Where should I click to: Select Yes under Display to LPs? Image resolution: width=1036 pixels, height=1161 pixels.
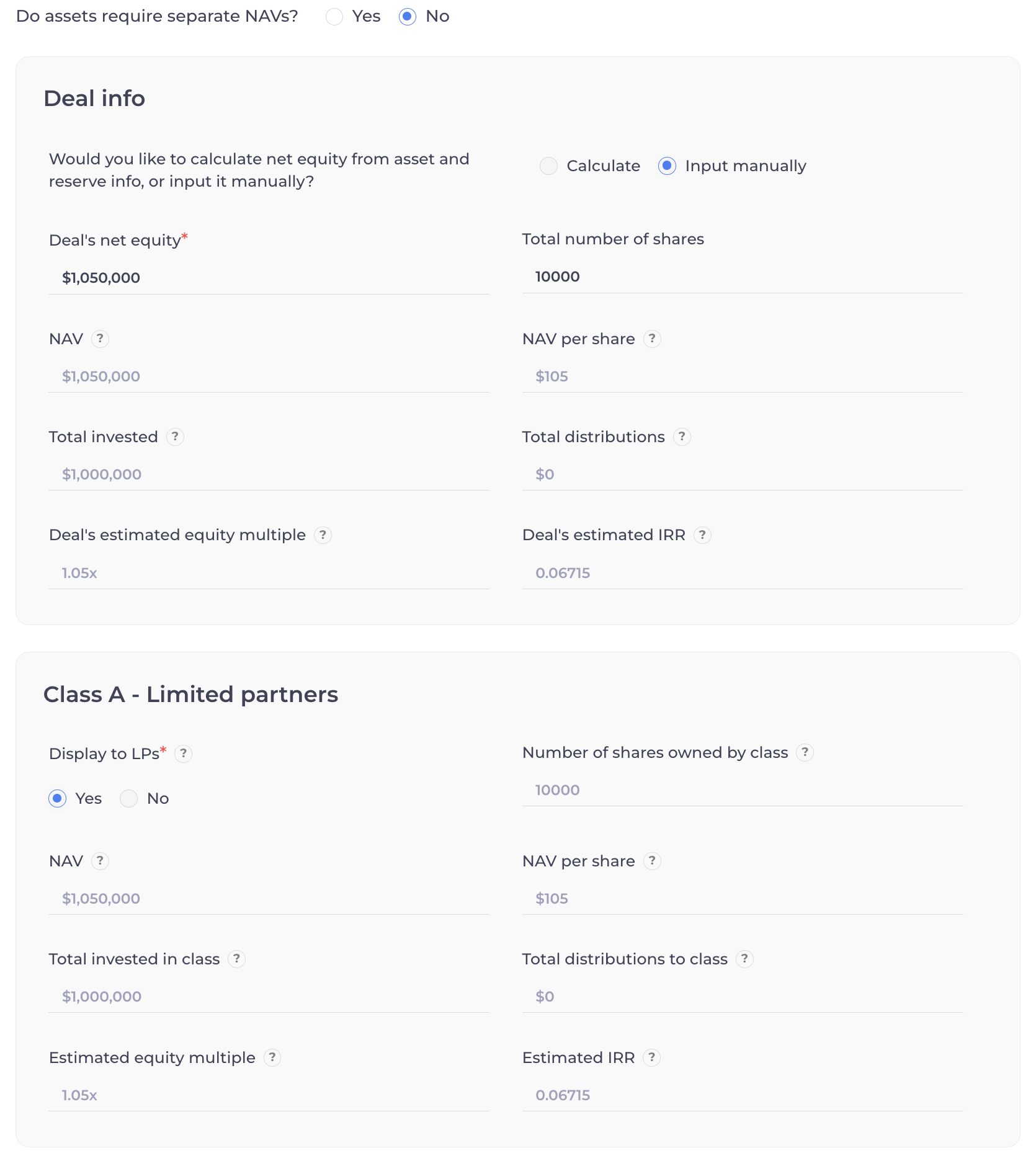point(57,799)
